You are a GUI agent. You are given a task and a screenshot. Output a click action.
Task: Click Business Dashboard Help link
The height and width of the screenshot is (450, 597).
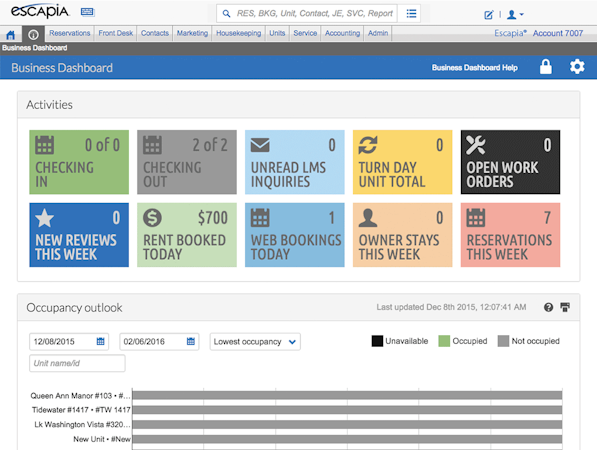tap(474, 68)
